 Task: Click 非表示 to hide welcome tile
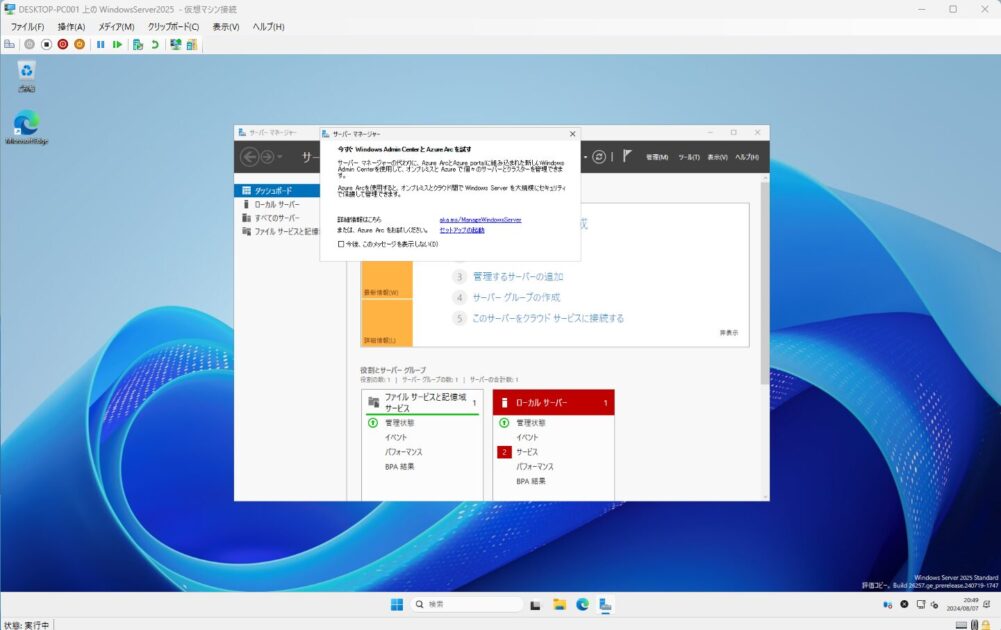728,333
